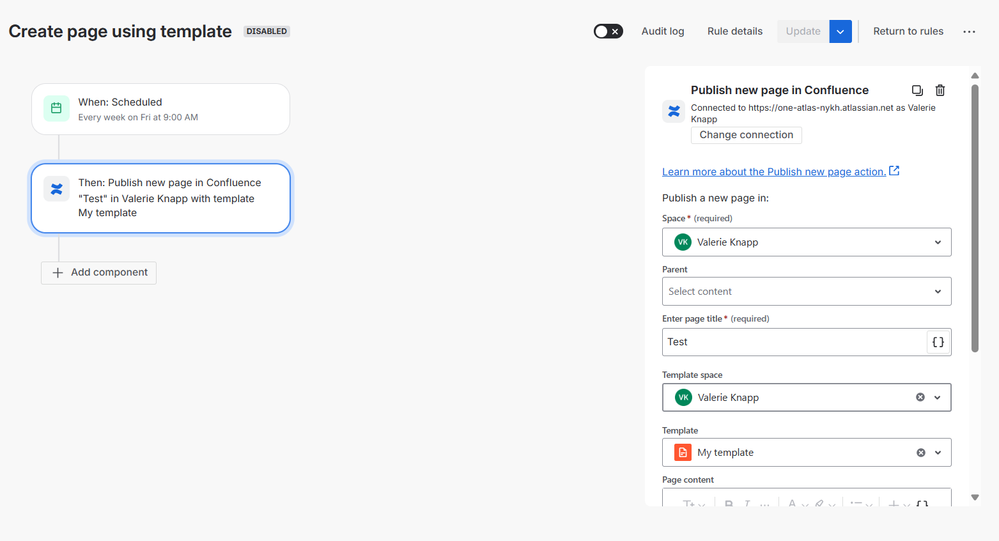Click the Page content label
999x541 pixels.
[687, 480]
